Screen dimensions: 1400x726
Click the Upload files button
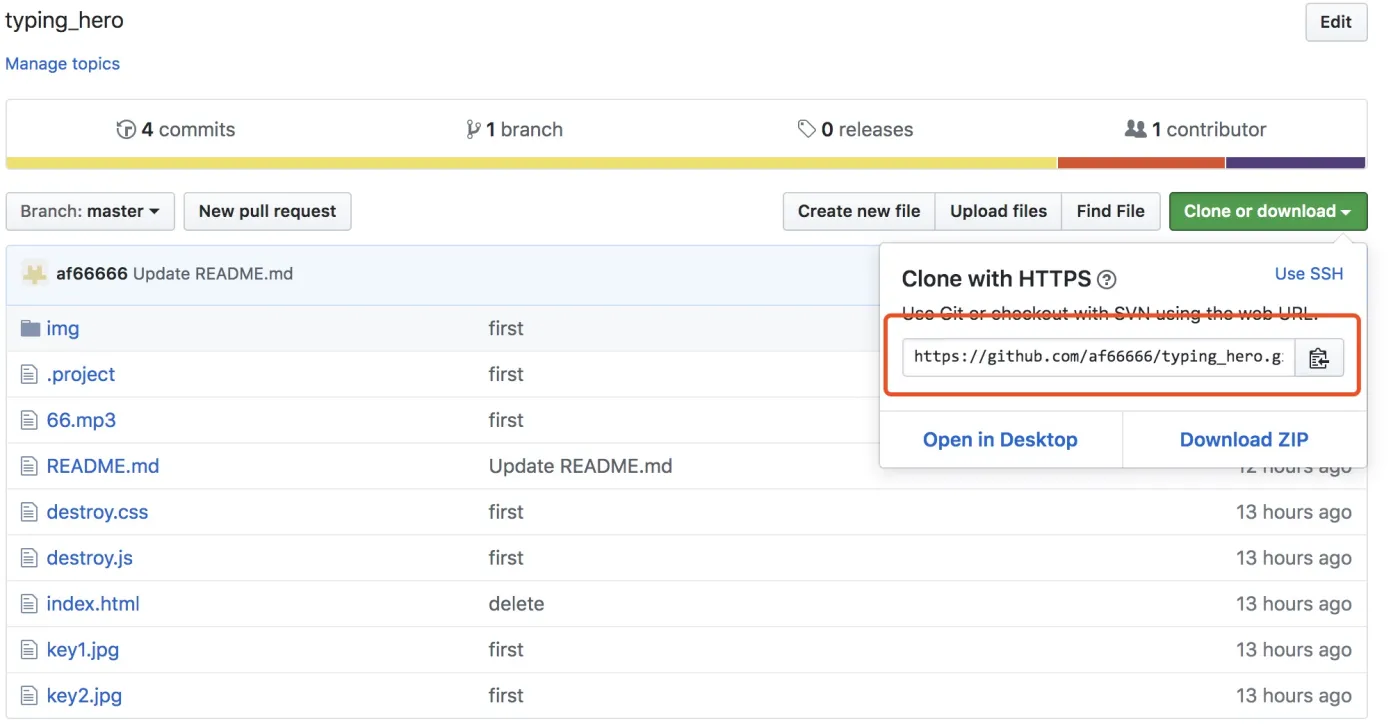[998, 212]
